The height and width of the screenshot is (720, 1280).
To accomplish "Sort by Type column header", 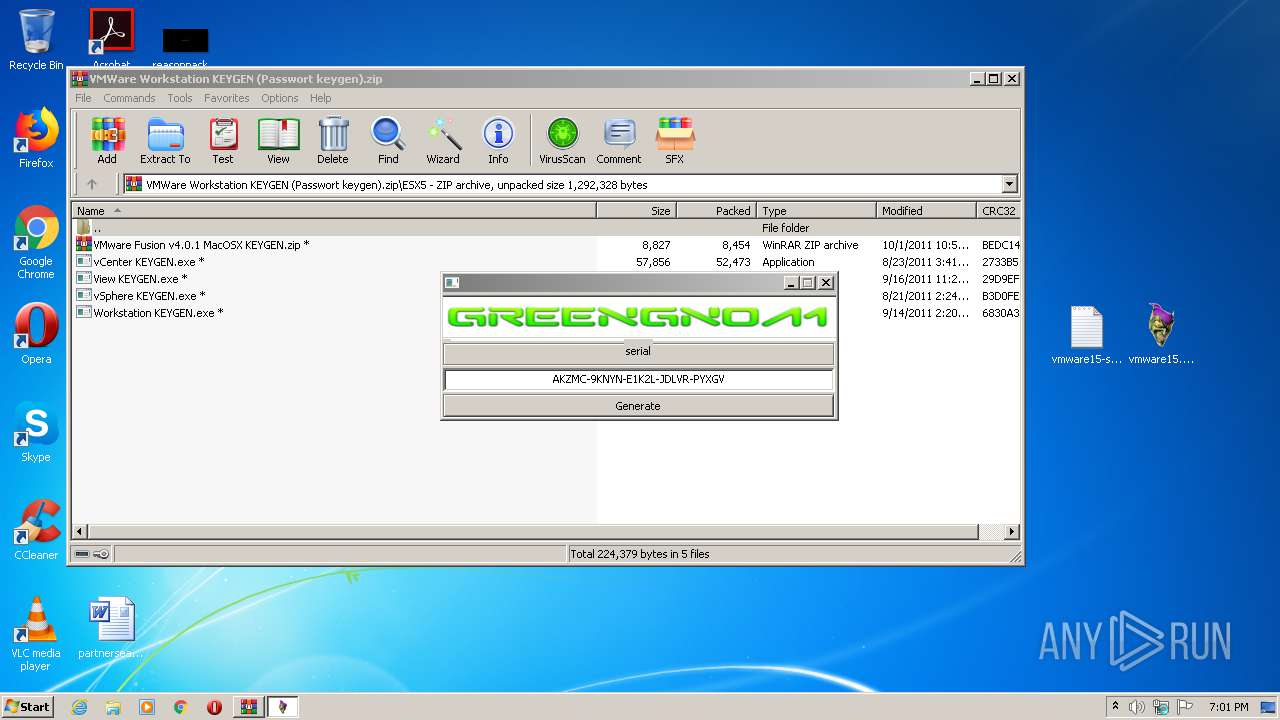I will pos(816,211).
